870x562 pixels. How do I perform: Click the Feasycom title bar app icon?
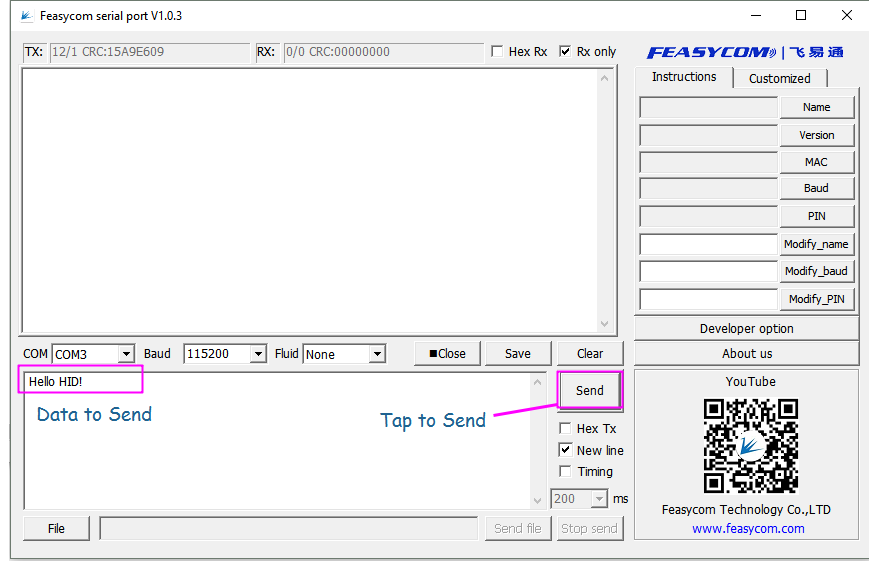pos(26,16)
